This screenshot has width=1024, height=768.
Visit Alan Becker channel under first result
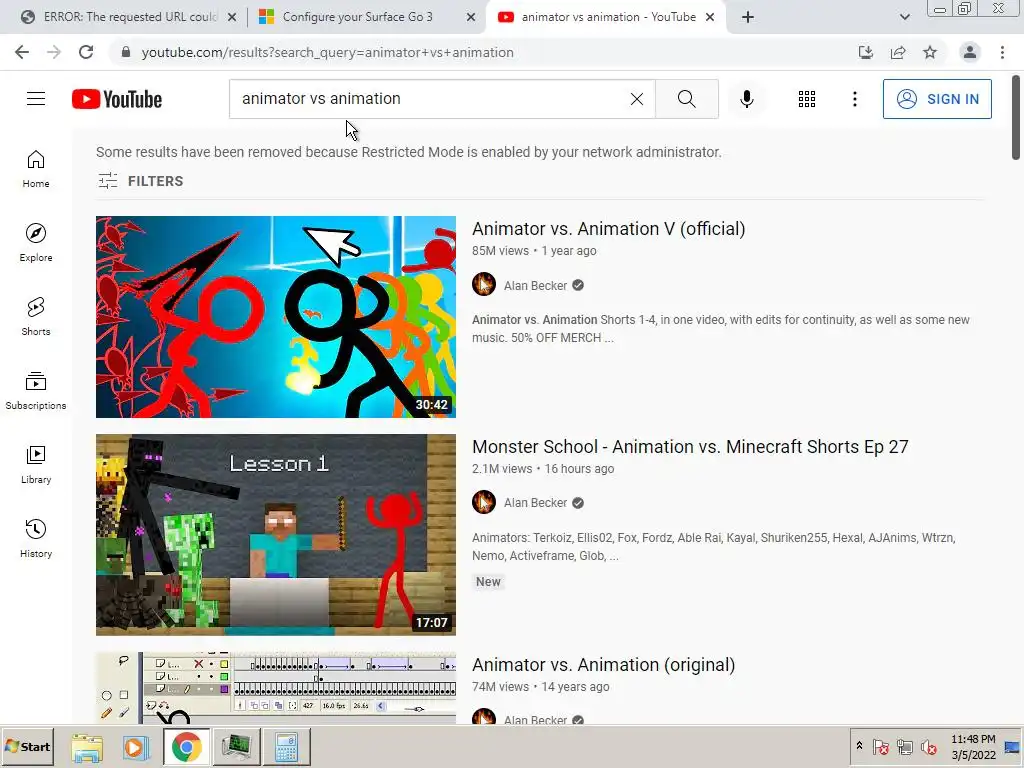(x=536, y=285)
